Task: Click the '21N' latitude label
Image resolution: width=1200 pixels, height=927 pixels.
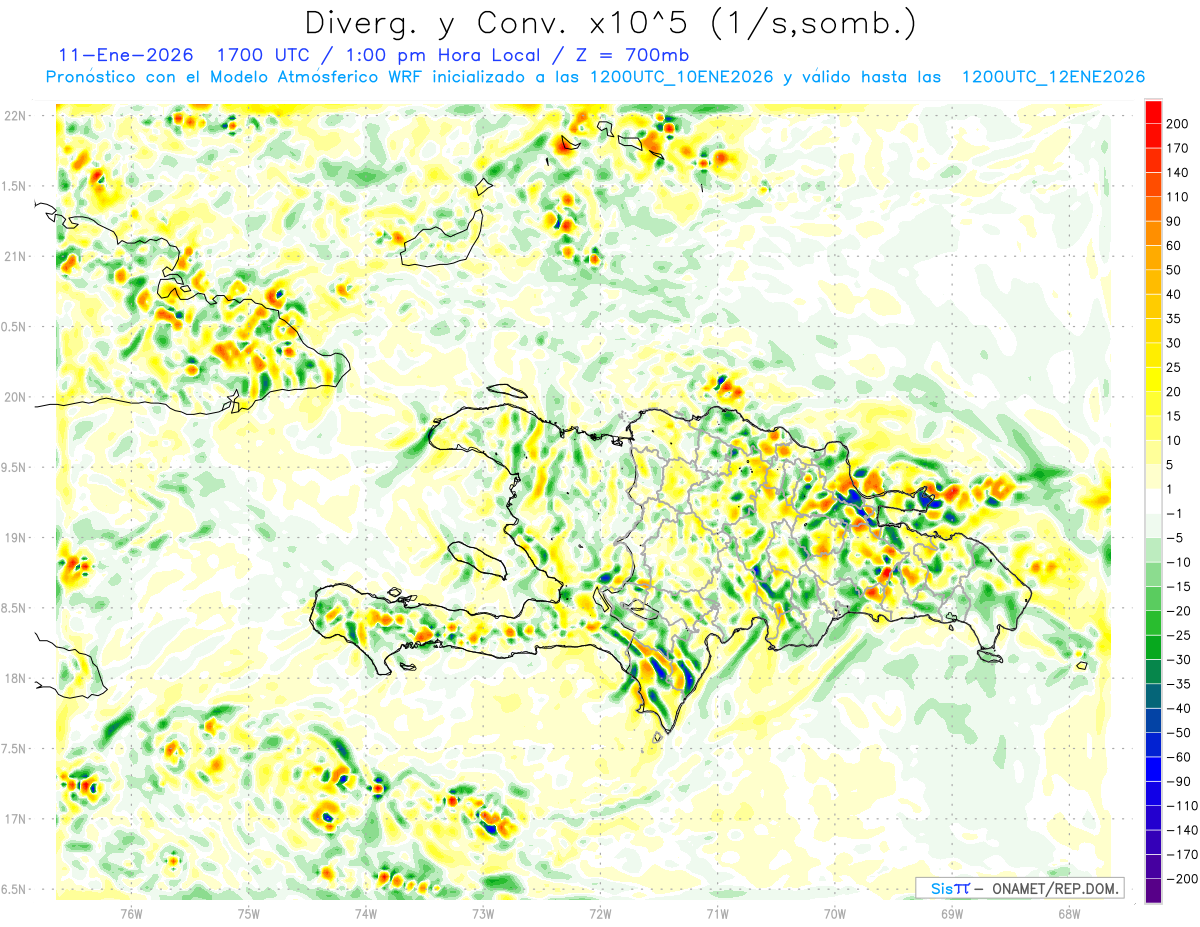Action: [x=15, y=256]
